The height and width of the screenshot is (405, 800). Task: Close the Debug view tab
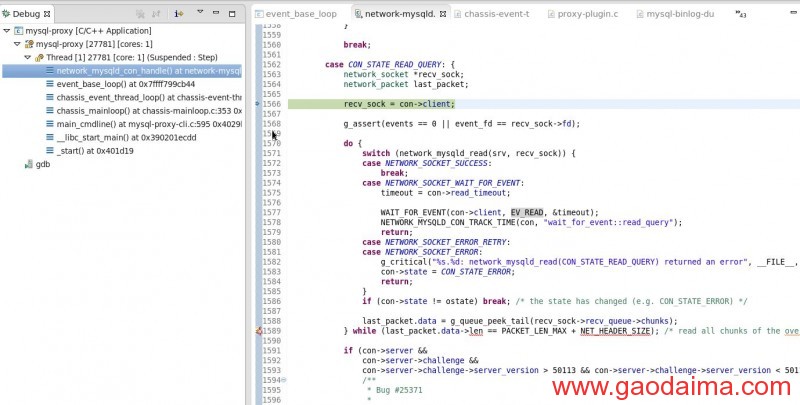pos(47,14)
